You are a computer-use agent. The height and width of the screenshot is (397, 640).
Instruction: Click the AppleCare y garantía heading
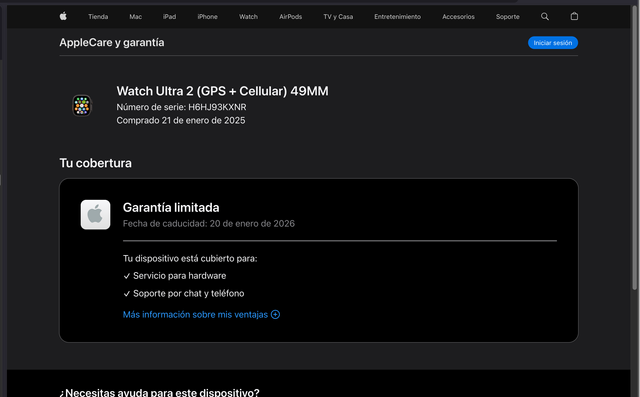tap(112, 43)
